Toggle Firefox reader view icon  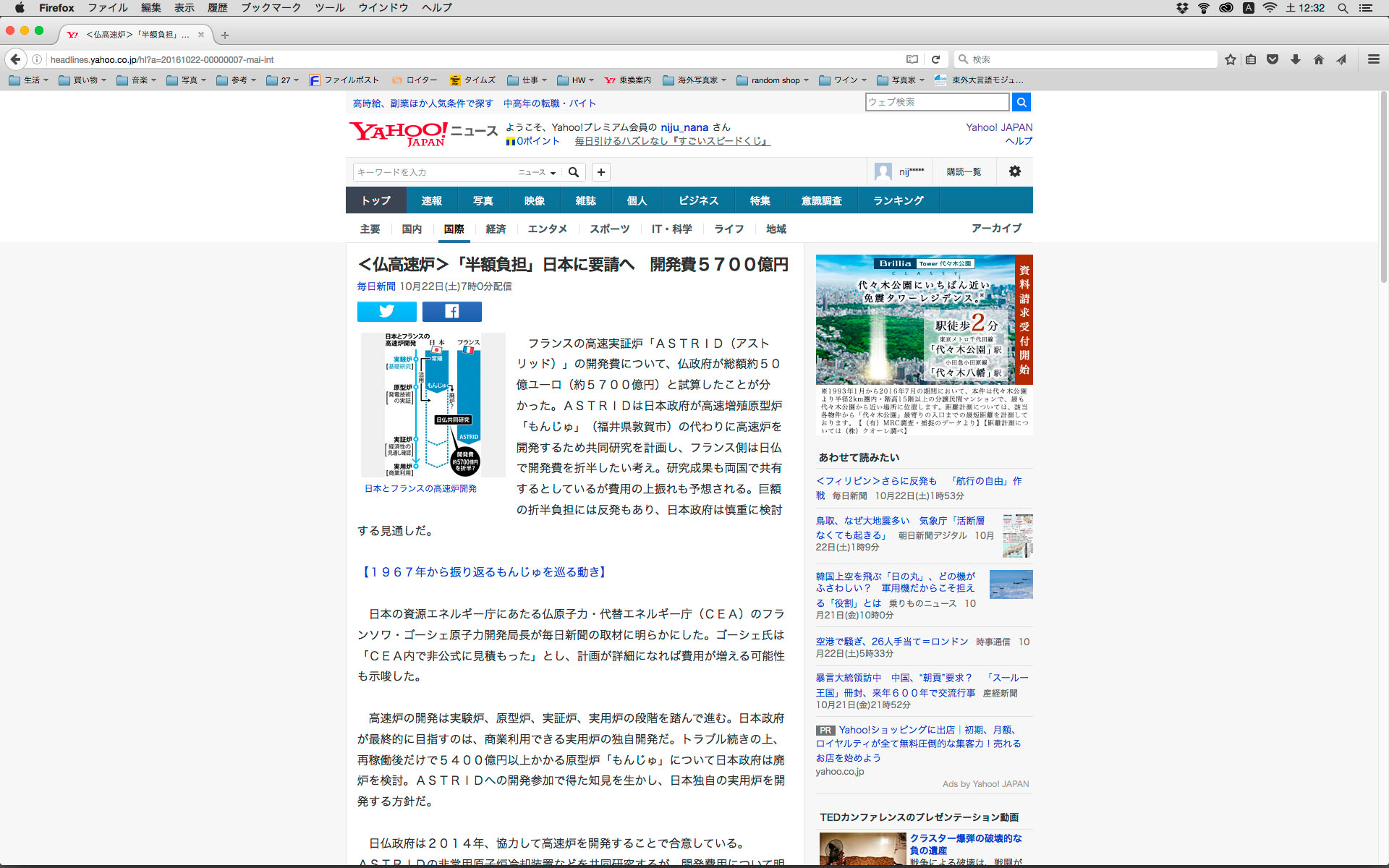point(912,59)
